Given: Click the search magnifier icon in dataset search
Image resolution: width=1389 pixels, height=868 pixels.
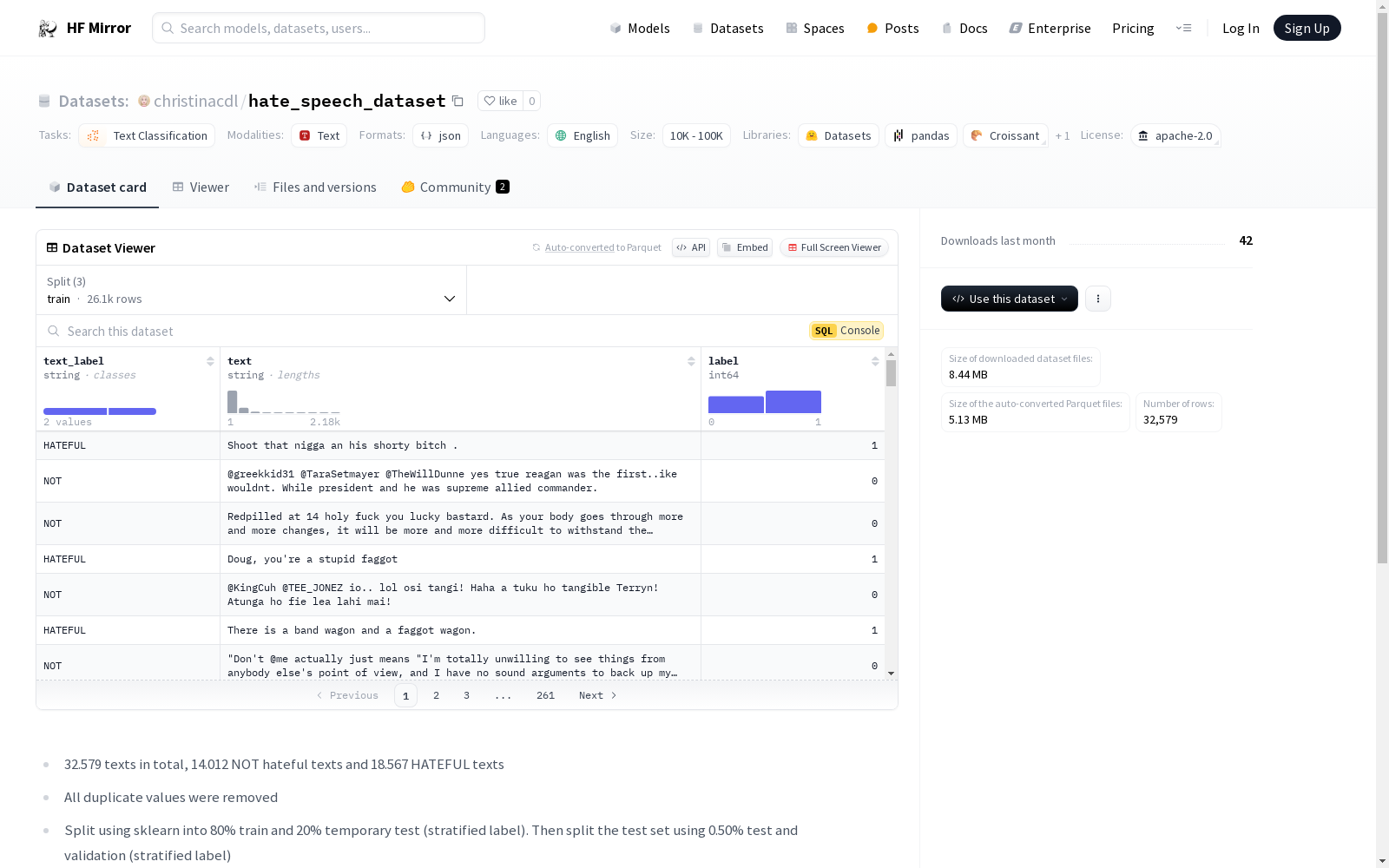Looking at the screenshot, I should pyautogui.click(x=54, y=332).
